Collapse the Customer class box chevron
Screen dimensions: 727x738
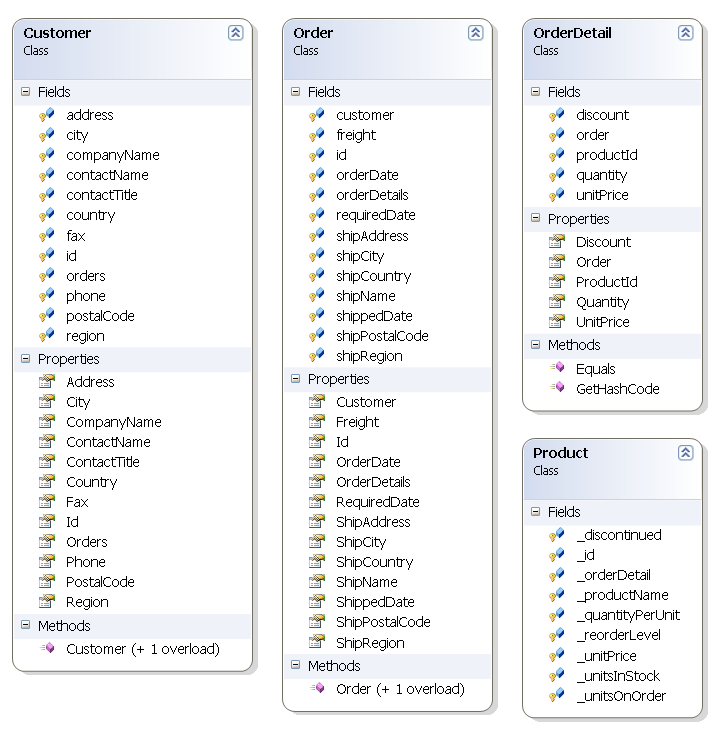coord(235,33)
